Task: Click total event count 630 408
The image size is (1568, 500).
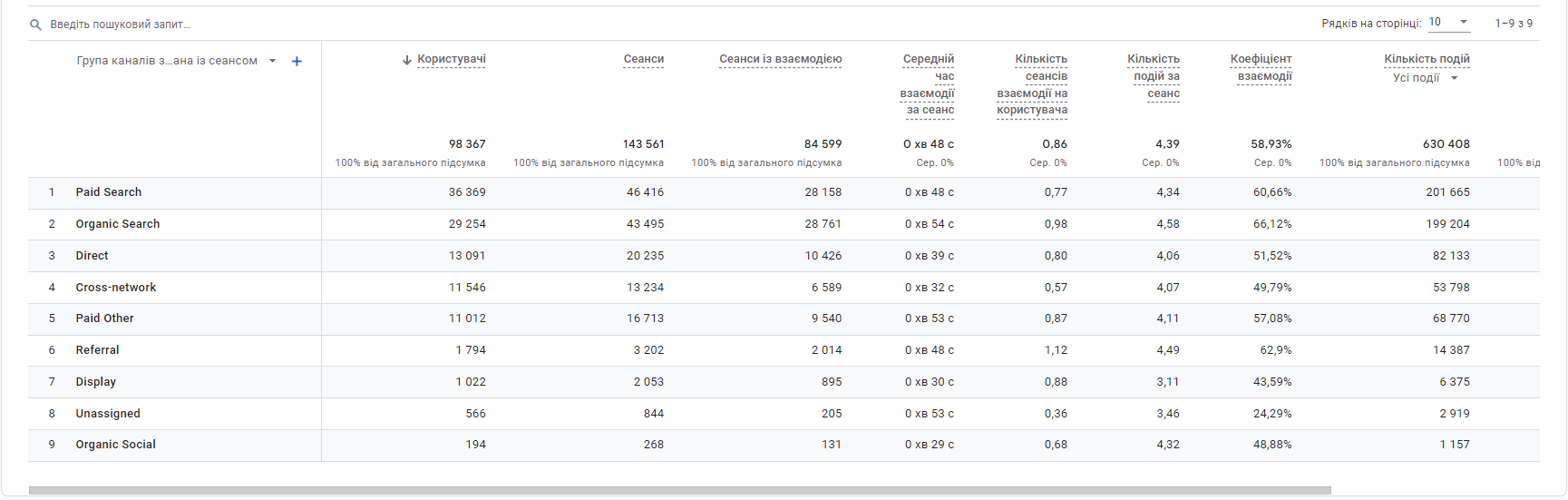Action: point(1446,144)
